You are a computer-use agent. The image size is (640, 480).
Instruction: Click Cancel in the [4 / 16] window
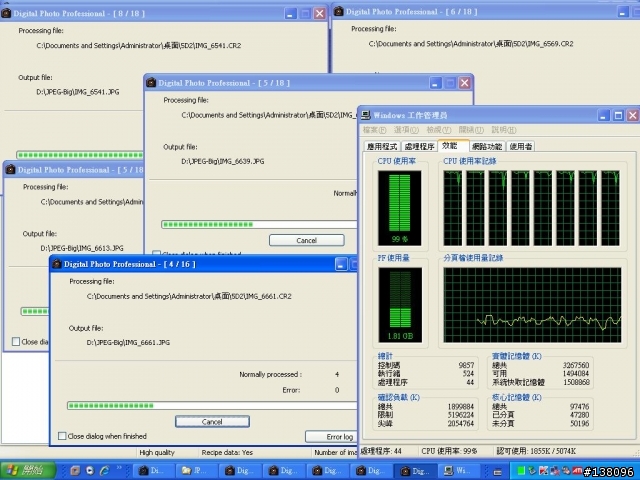[212, 422]
